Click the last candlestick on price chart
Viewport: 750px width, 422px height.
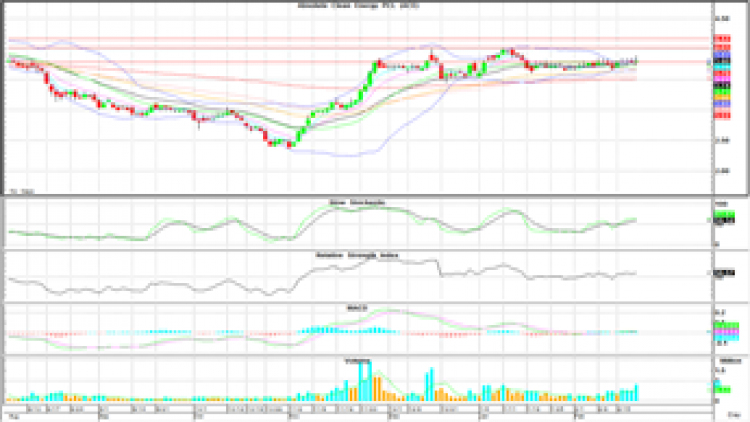[635, 61]
